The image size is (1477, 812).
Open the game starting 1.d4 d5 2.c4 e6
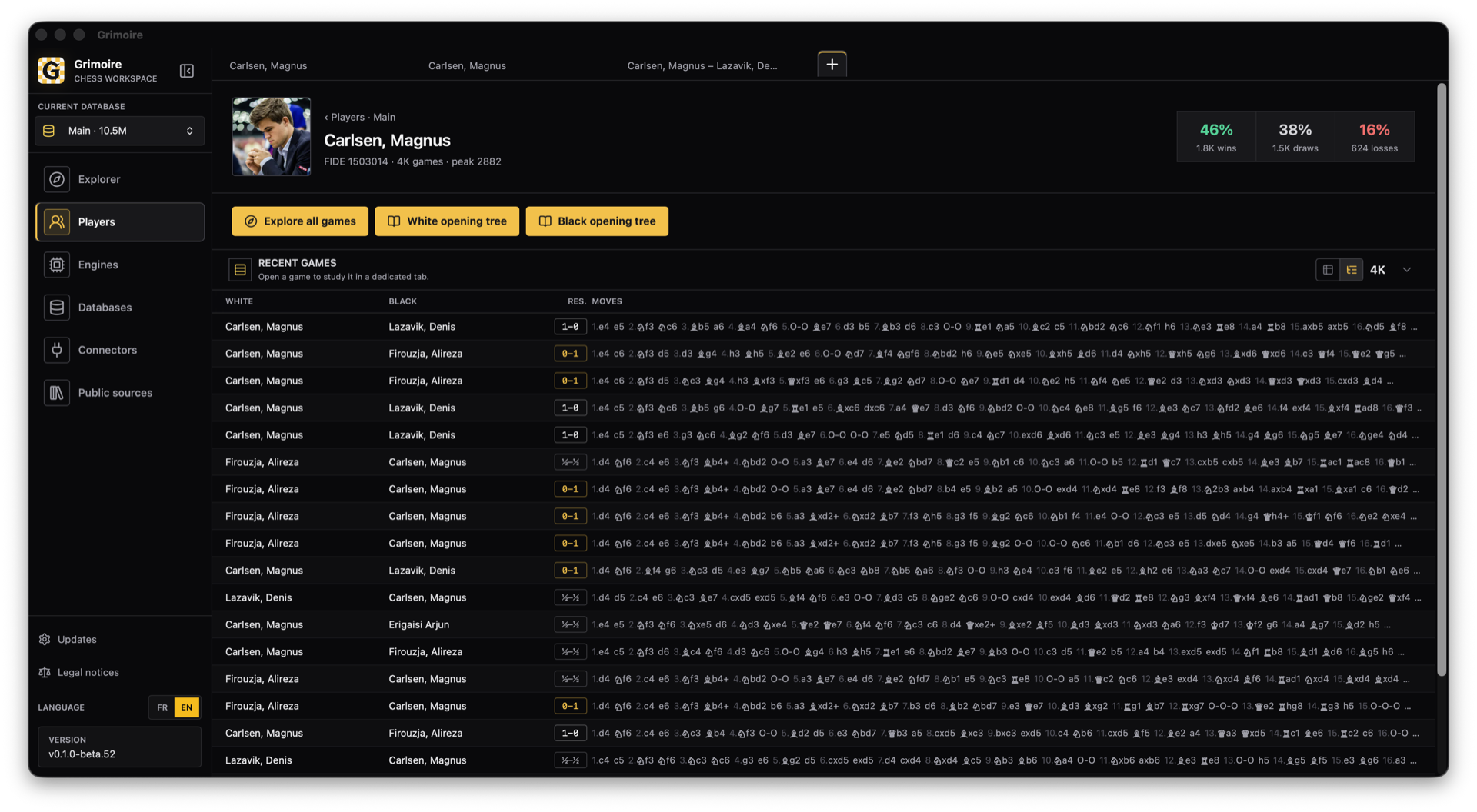click(824, 597)
